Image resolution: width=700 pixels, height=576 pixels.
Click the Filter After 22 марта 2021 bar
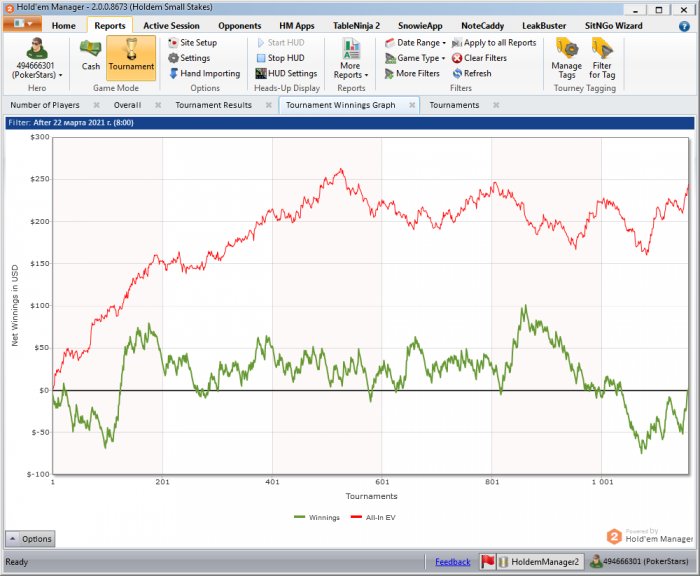click(x=350, y=123)
